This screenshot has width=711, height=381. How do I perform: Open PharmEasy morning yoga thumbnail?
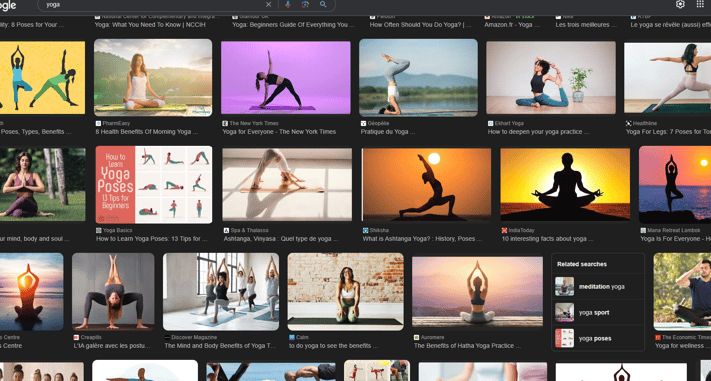click(153, 78)
